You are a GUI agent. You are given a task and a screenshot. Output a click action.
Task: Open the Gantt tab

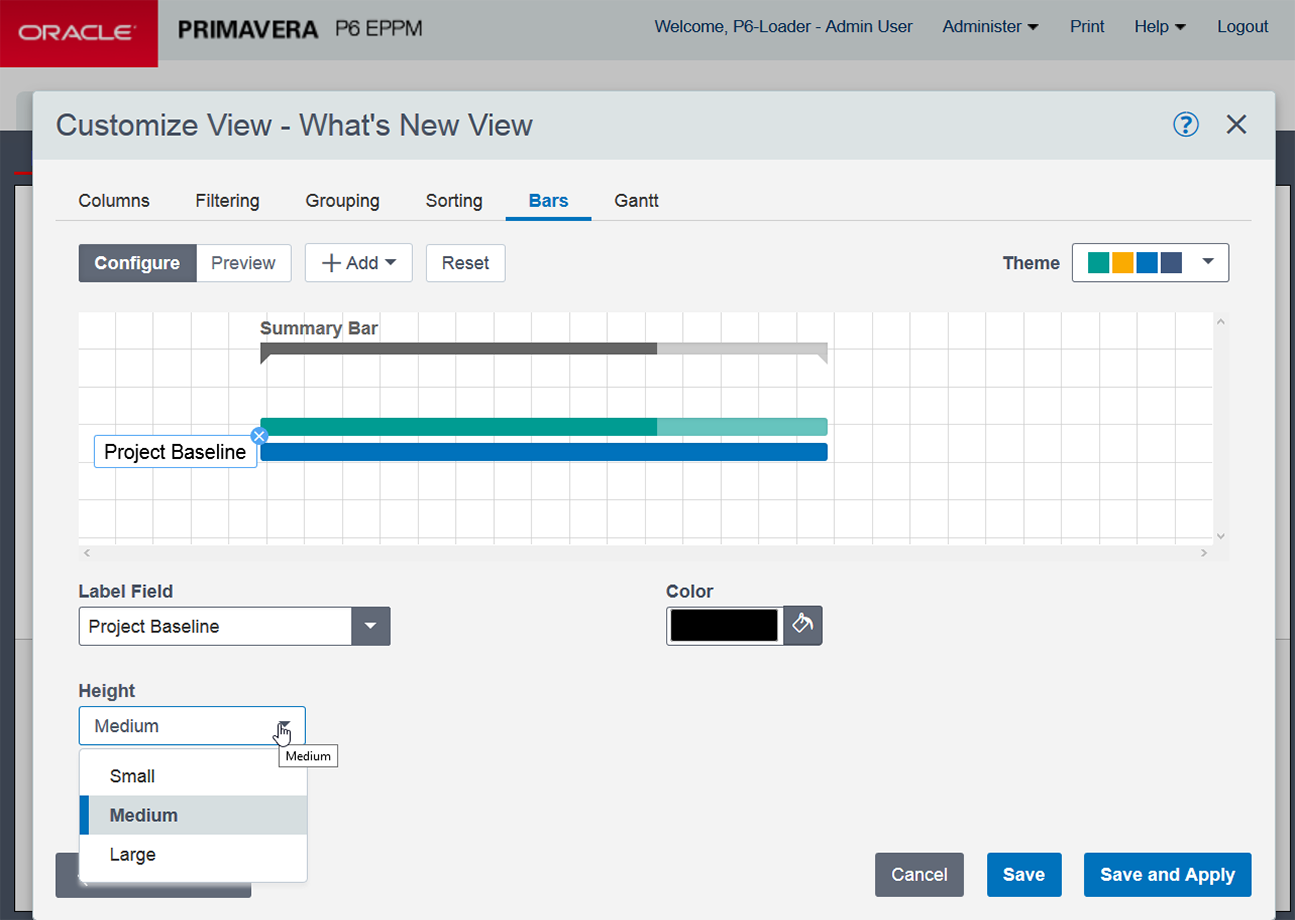point(636,201)
